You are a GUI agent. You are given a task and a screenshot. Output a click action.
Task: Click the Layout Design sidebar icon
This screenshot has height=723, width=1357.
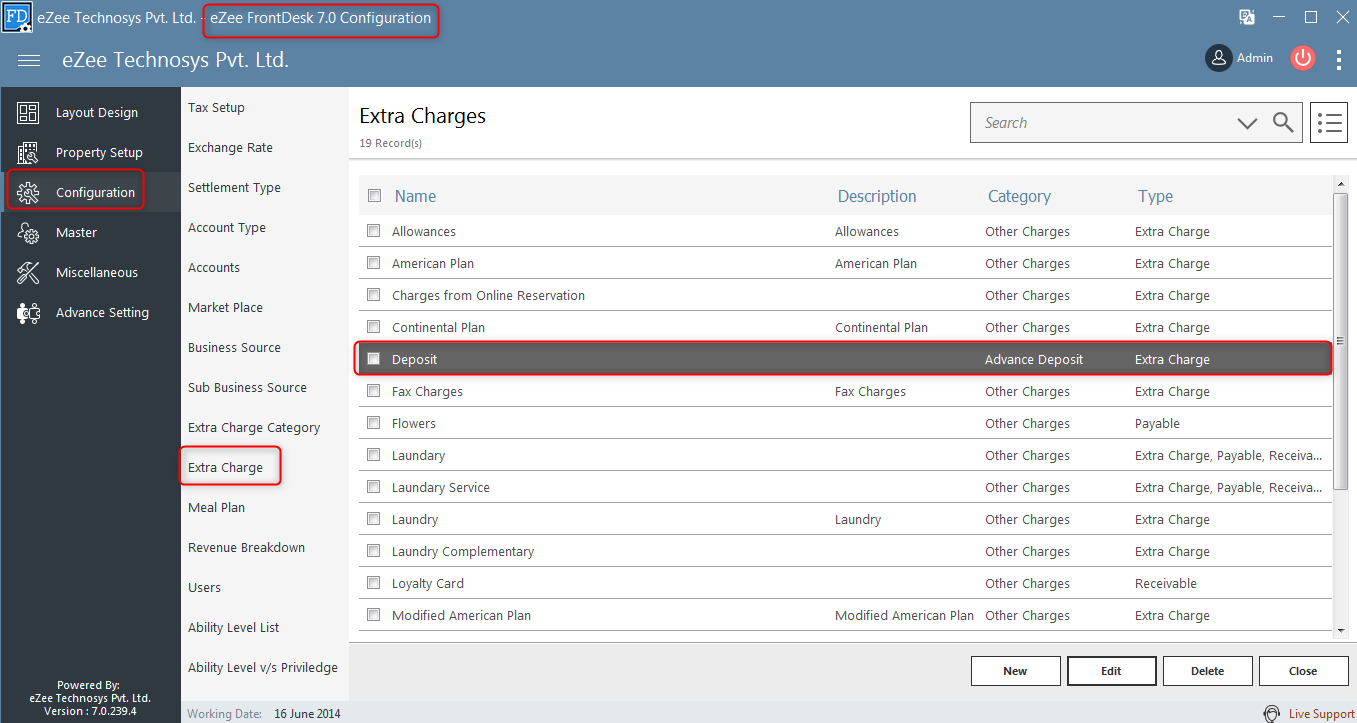28,113
